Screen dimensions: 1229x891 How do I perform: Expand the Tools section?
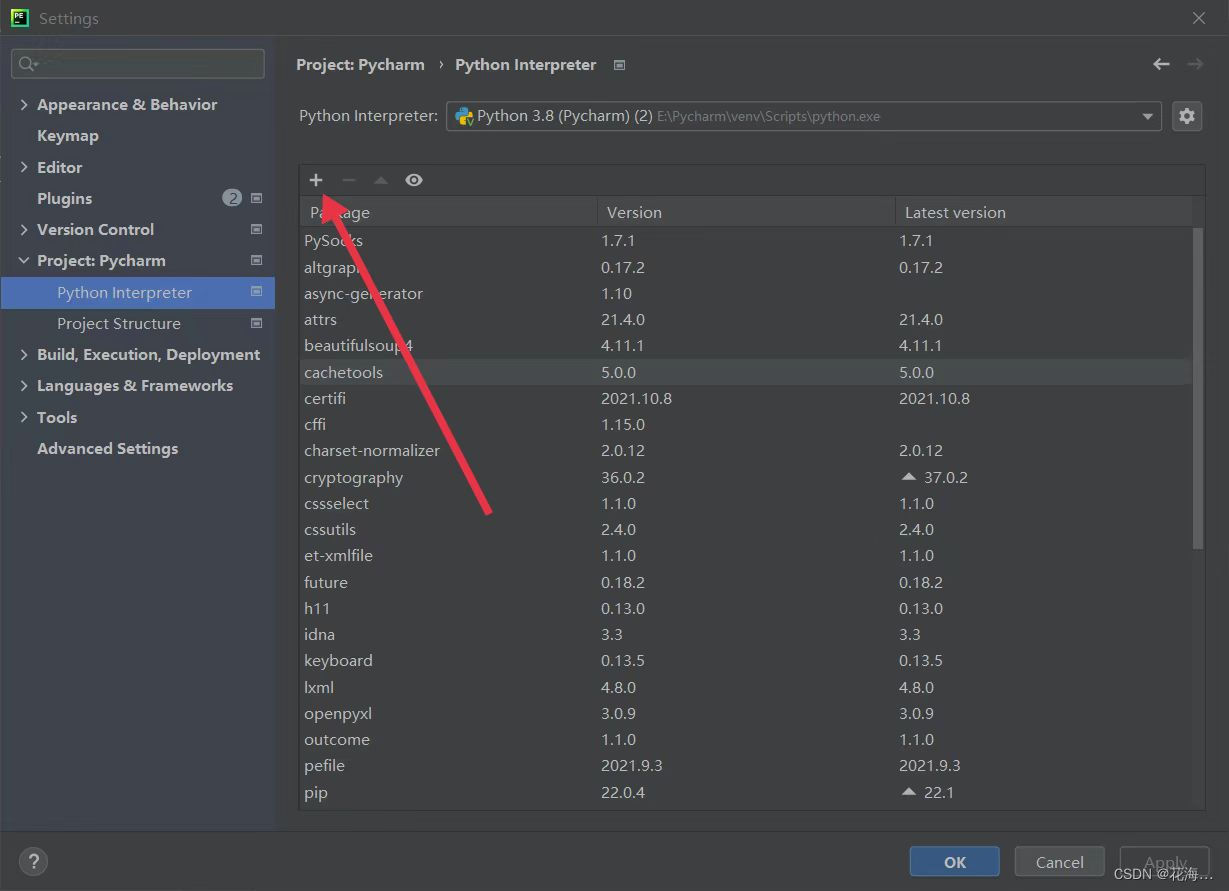[x=24, y=417]
